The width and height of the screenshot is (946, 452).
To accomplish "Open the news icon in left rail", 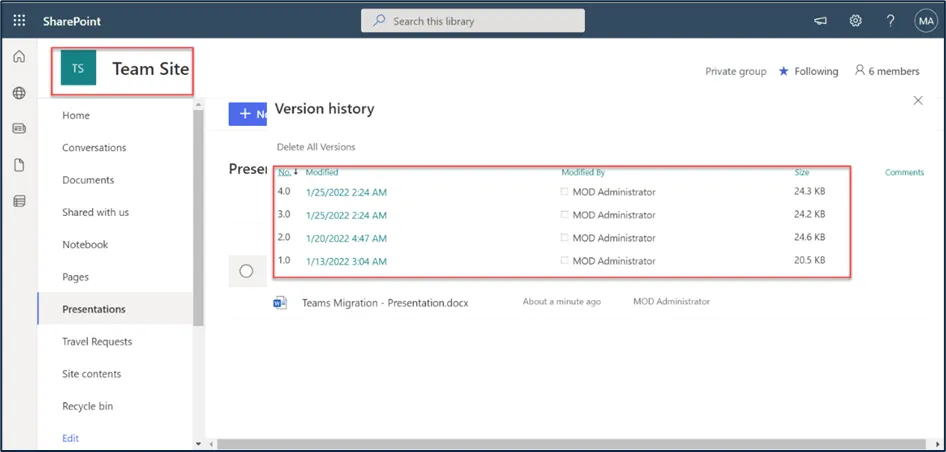I will [x=19, y=129].
